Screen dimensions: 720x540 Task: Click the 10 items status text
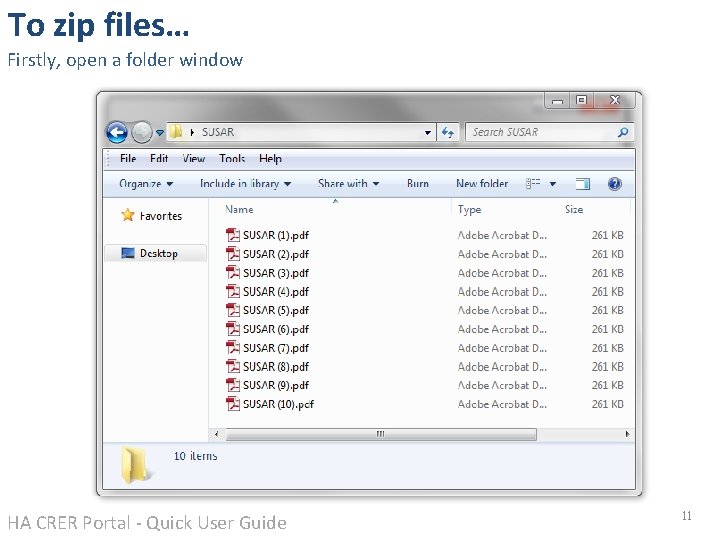pos(195,456)
